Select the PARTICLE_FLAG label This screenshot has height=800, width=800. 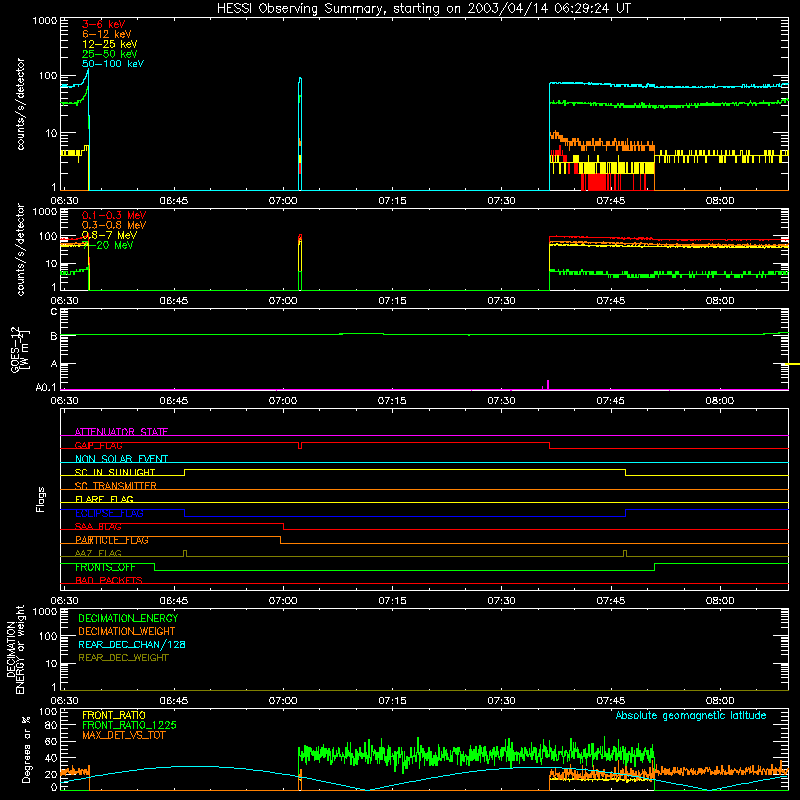pyautogui.click(x=112, y=540)
